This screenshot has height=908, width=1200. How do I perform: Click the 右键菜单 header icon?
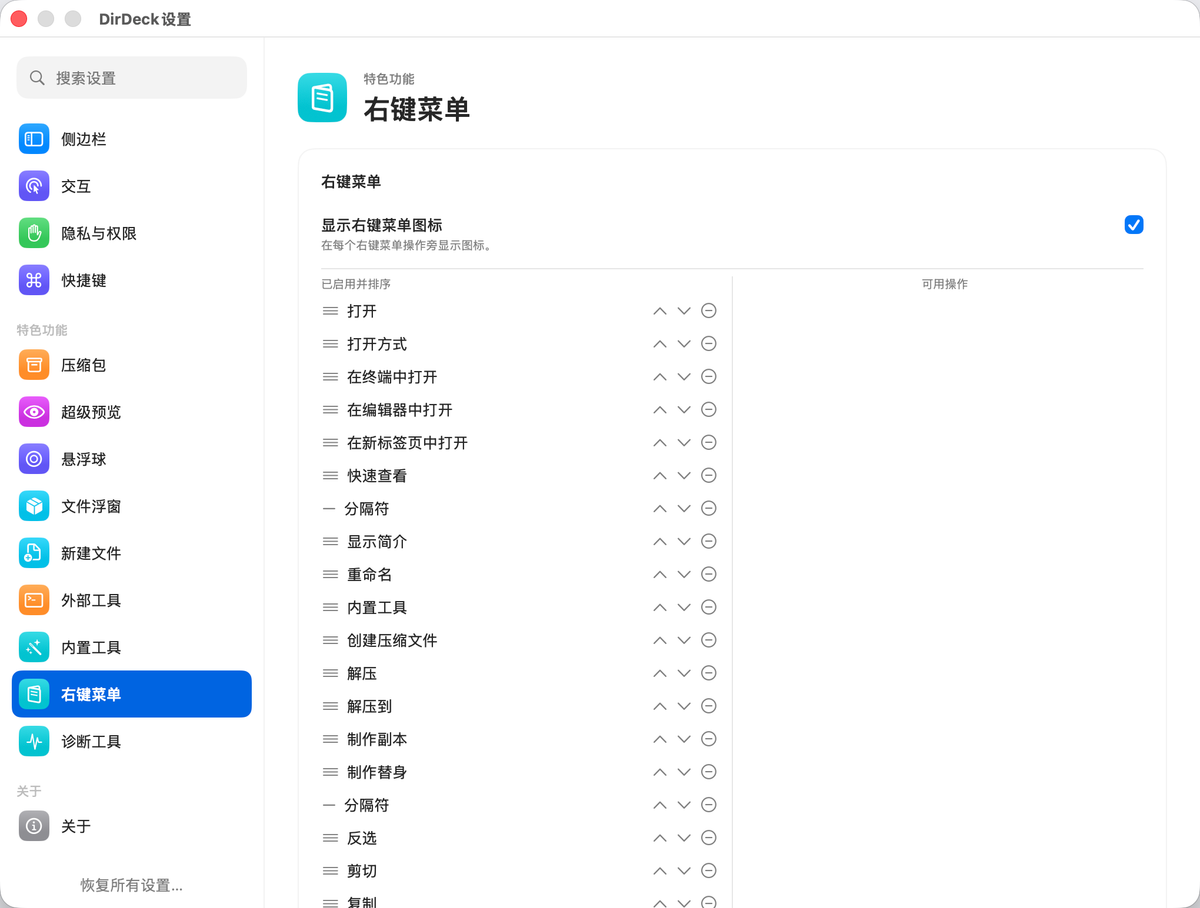click(322, 98)
